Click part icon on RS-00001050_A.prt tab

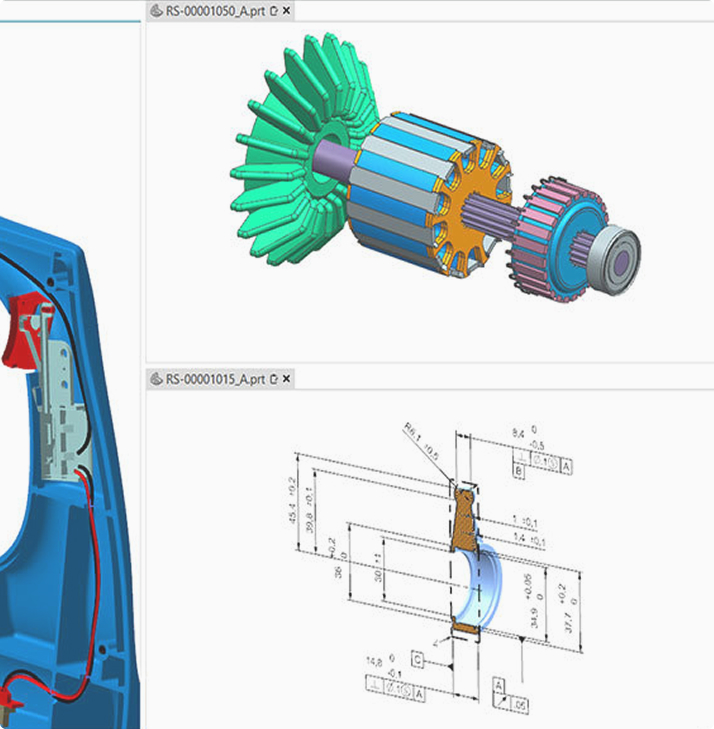tap(157, 11)
